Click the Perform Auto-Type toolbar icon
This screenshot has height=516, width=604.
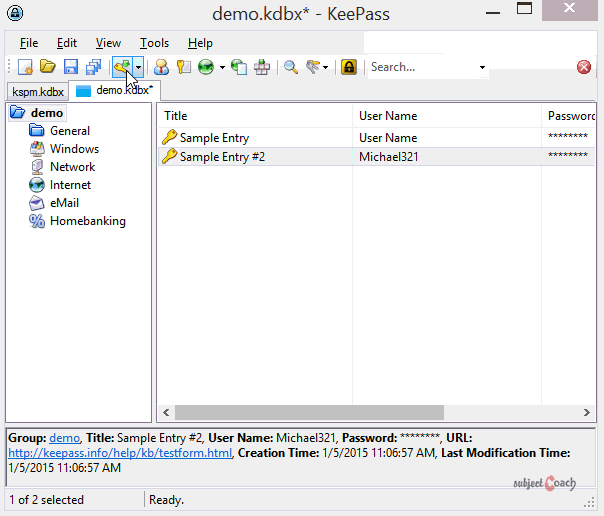(262, 67)
